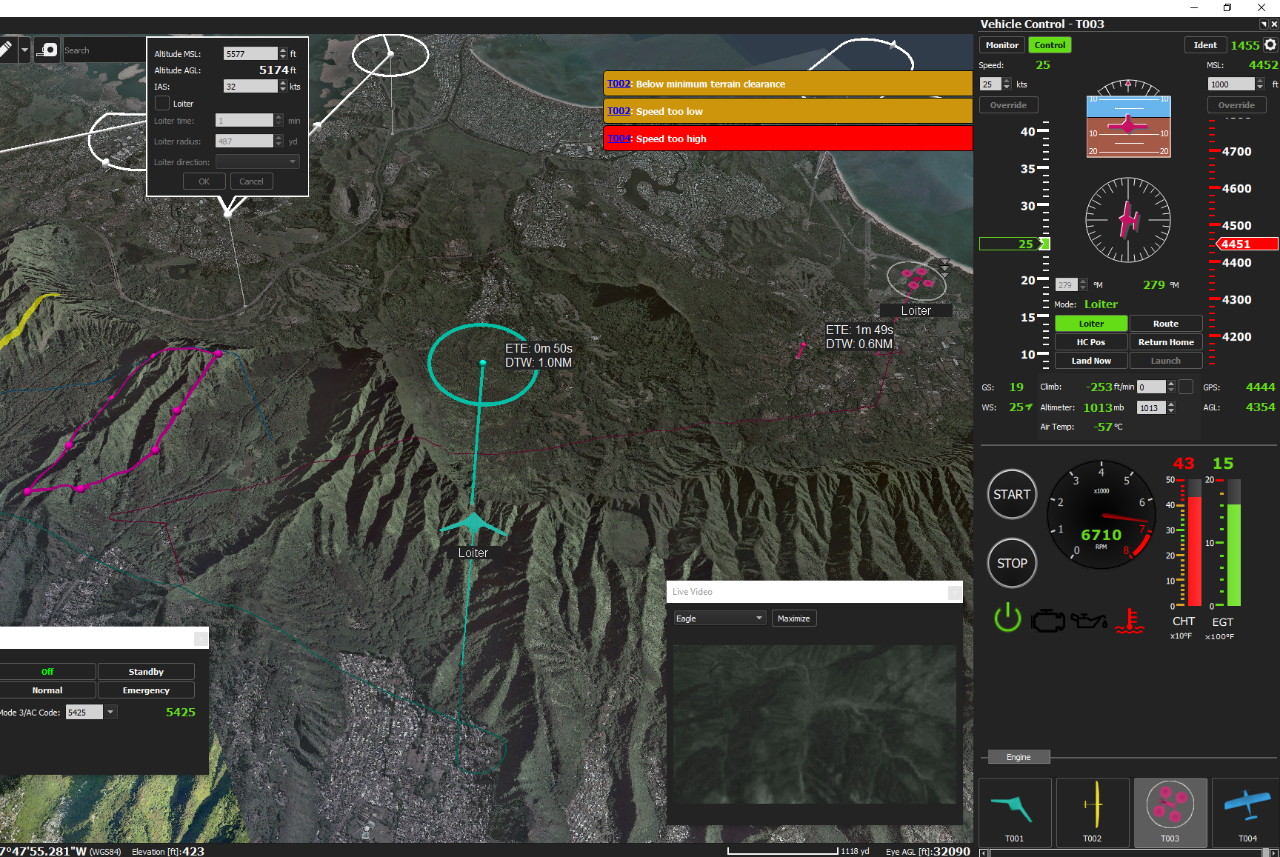This screenshot has height=857, width=1280.
Task: Toggle the checkbox next to Climb rate
Action: pos(1185,387)
